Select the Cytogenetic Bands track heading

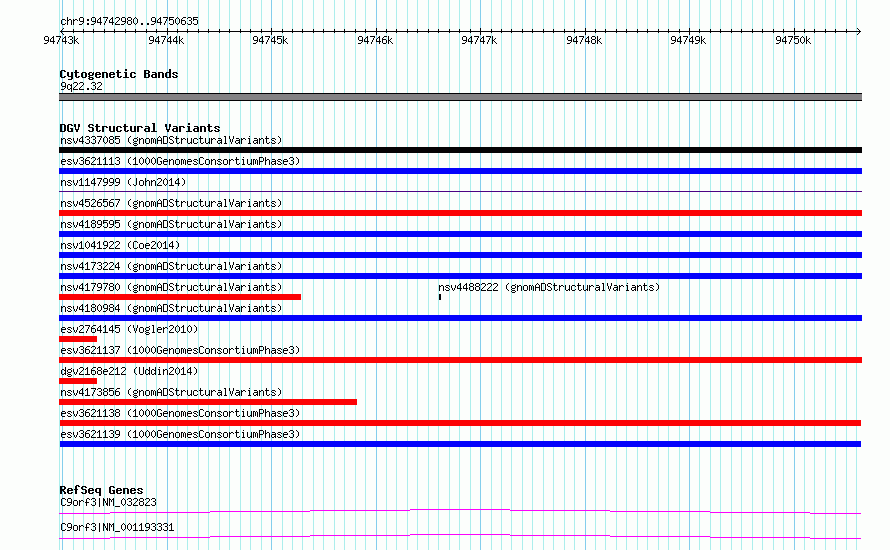(119, 74)
